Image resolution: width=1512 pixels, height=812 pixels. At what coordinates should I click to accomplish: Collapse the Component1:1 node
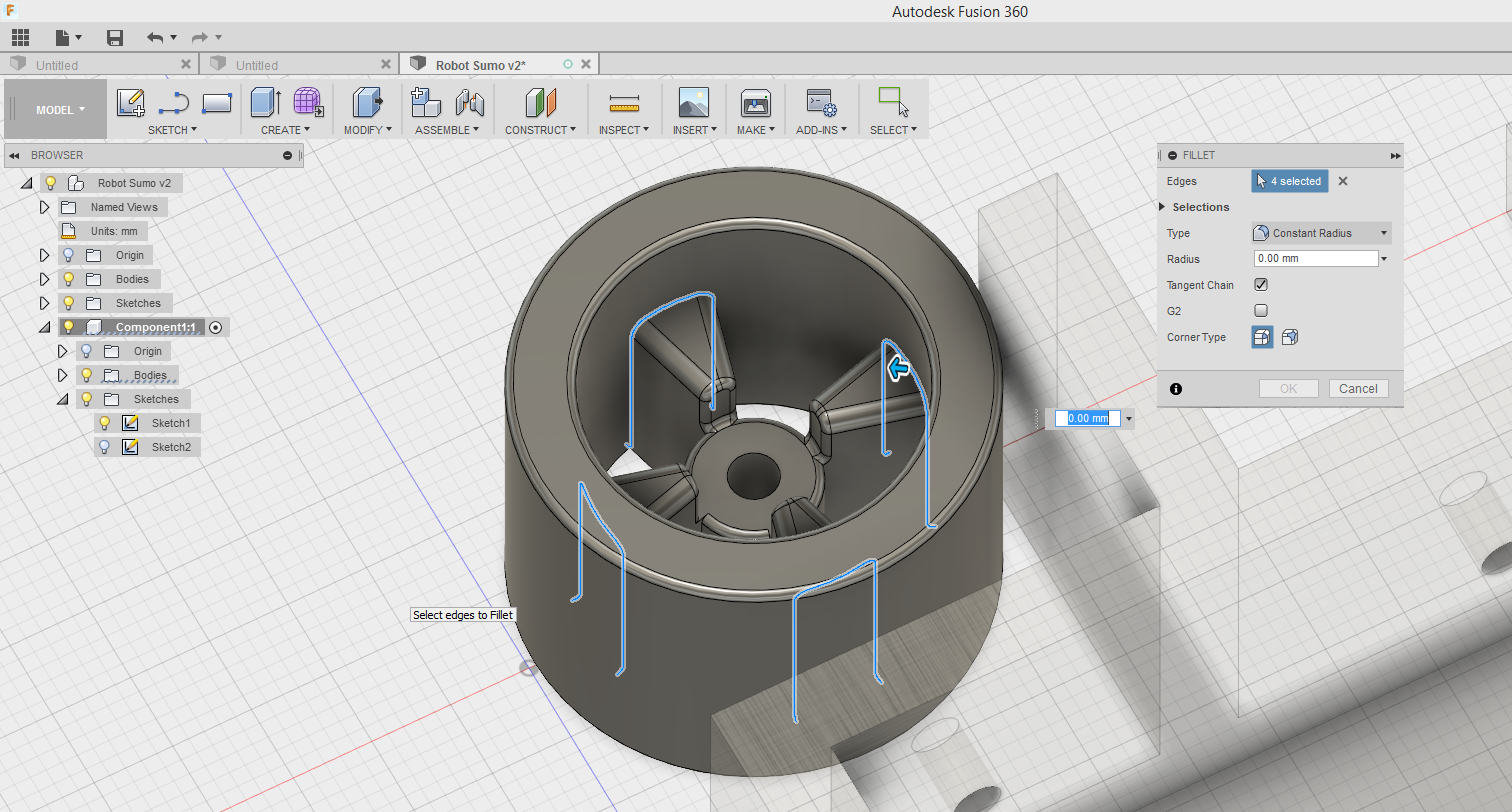click(x=44, y=327)
